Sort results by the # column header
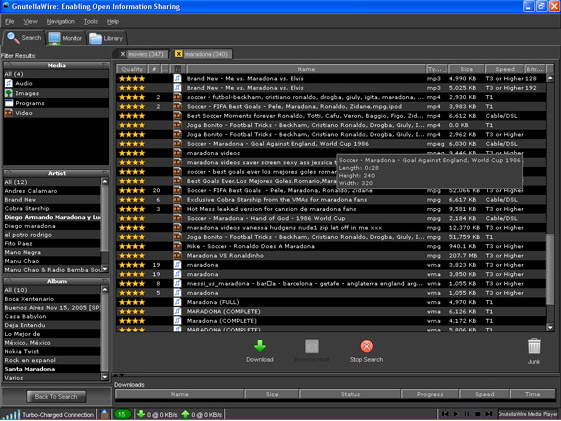The height and width of the screenshot is (421, 561). [x=154, y=69]
